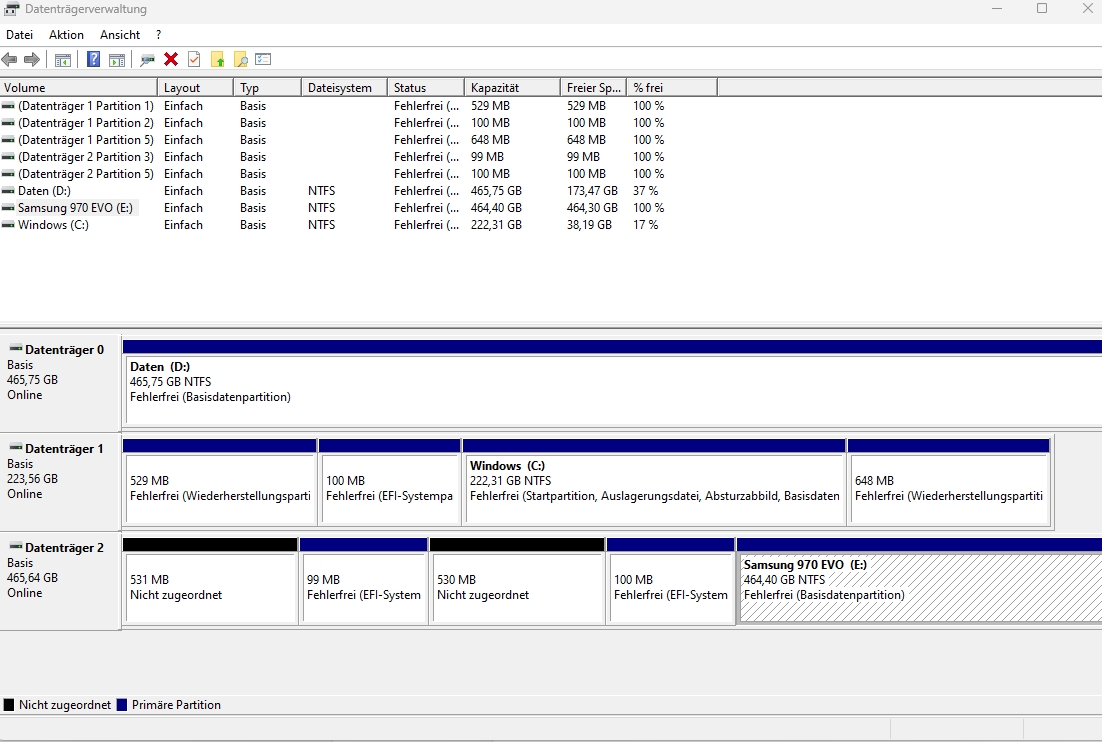Click the yellow folder with green arrow icon
This screenshot has height=742, width=1102.
pos(218,60)
